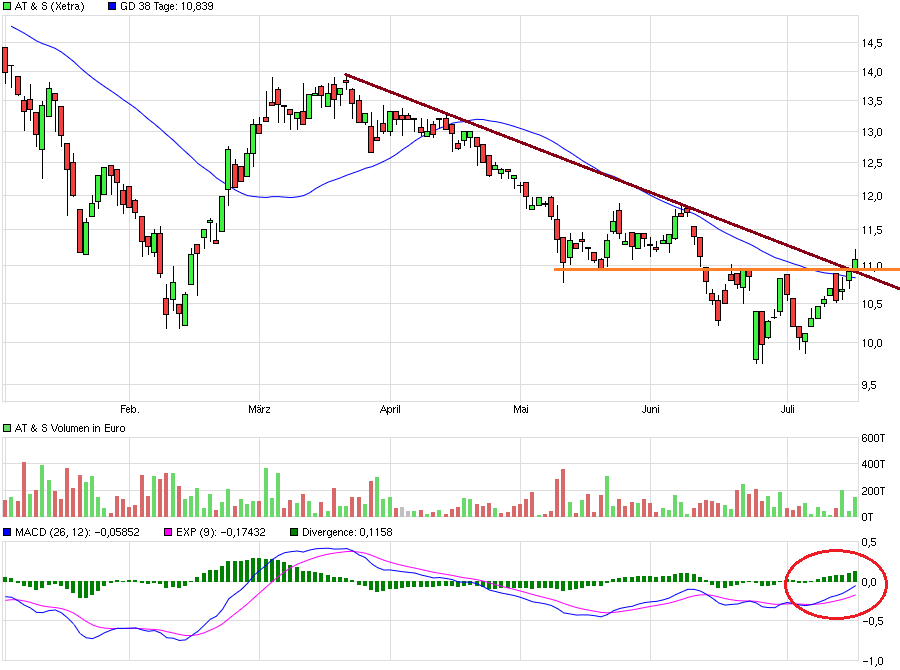Select the 'Juni' time axis label

(x=651, y=409)
